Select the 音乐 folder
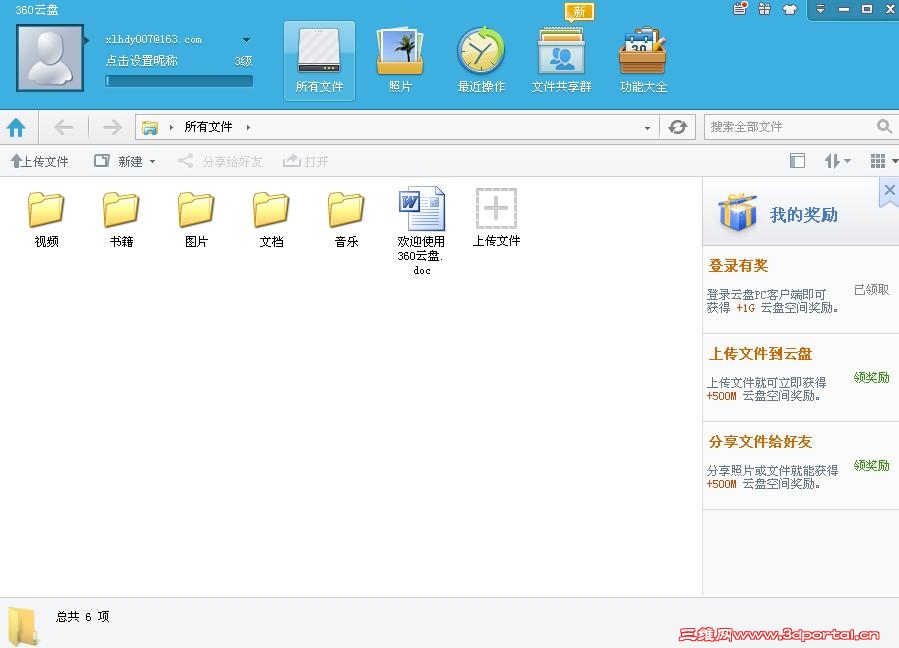The width and height of the screenshot is (899, 648). click(x=346, y=220)
